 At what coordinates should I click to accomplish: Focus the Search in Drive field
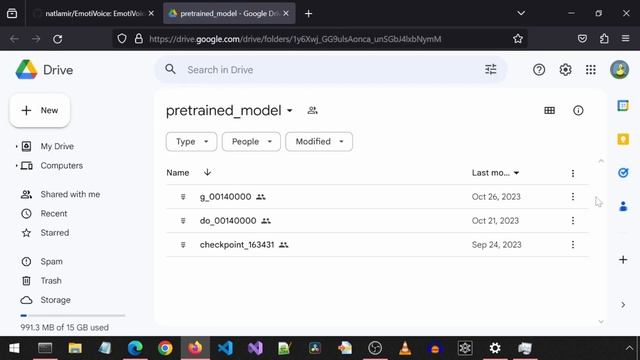pyautogui.click(x=331, y=70)
